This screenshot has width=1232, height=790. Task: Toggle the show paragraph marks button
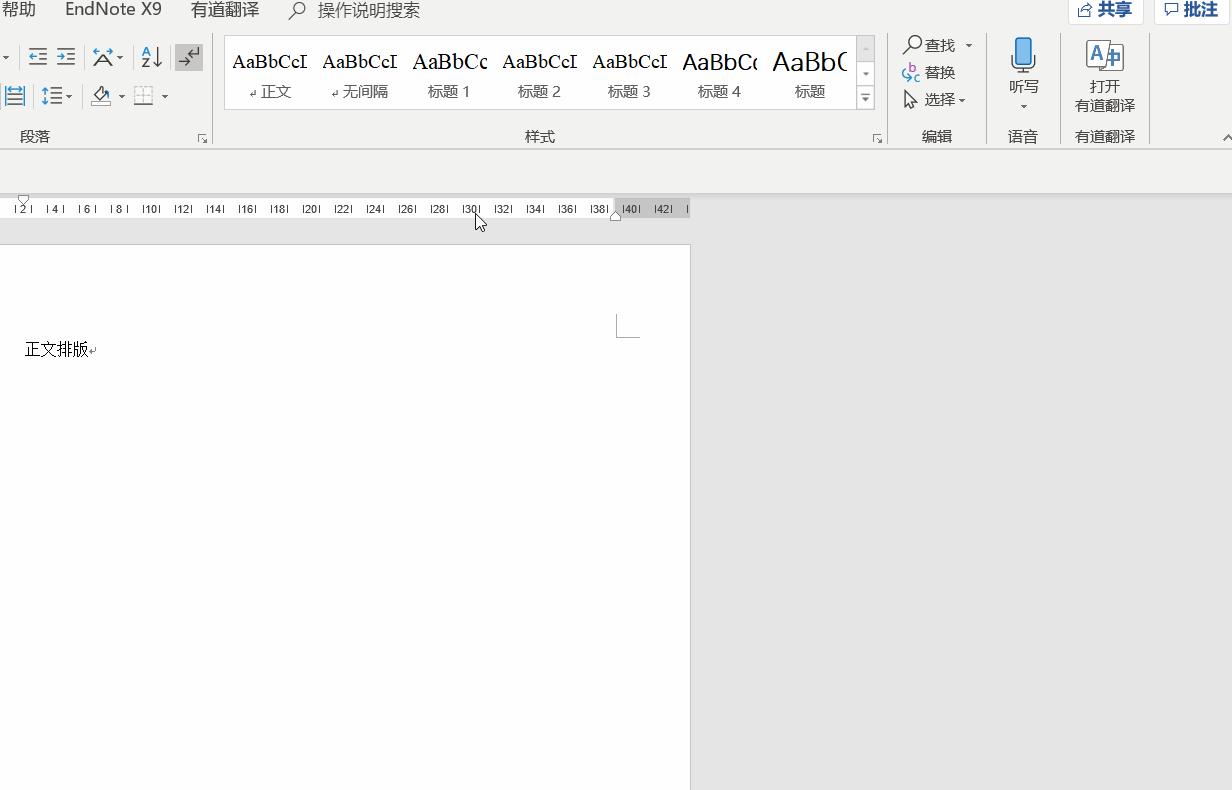[x=189, y=57]
